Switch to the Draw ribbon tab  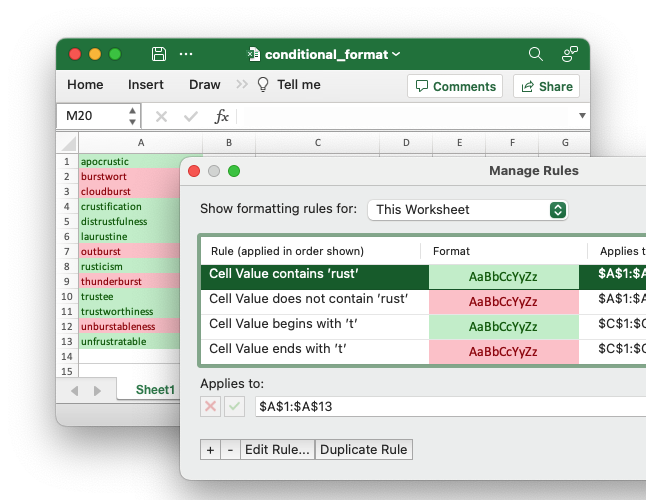[x=204, y=85]
